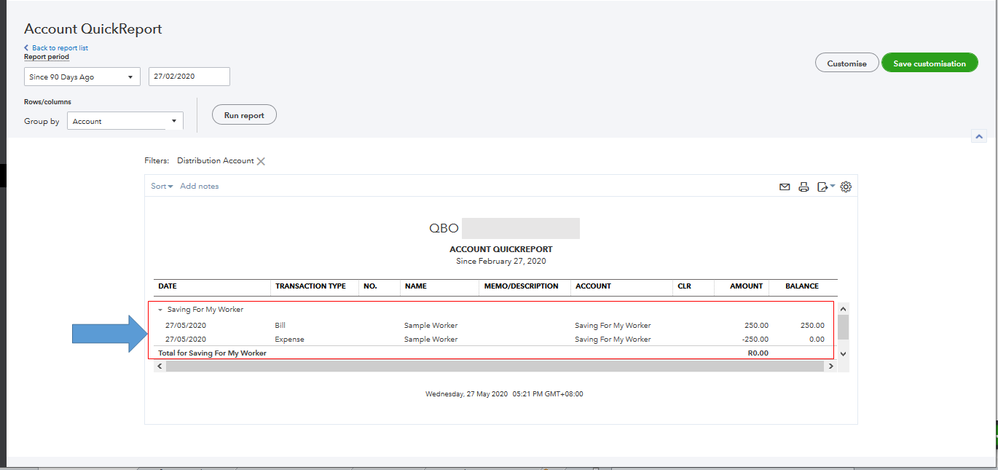Click the Customise button
The height and width of the screenshot is (470, 998).
coord(847,63)
